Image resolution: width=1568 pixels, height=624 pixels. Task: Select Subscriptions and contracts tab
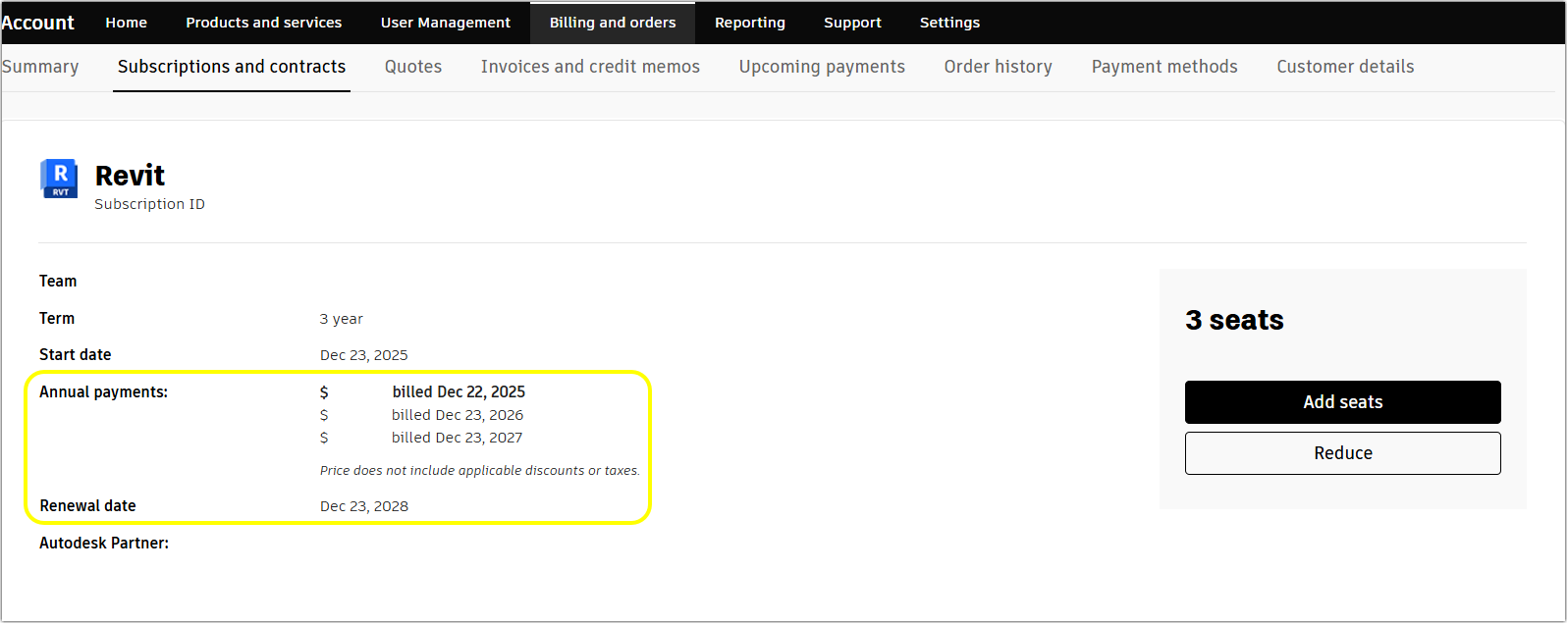232,67
